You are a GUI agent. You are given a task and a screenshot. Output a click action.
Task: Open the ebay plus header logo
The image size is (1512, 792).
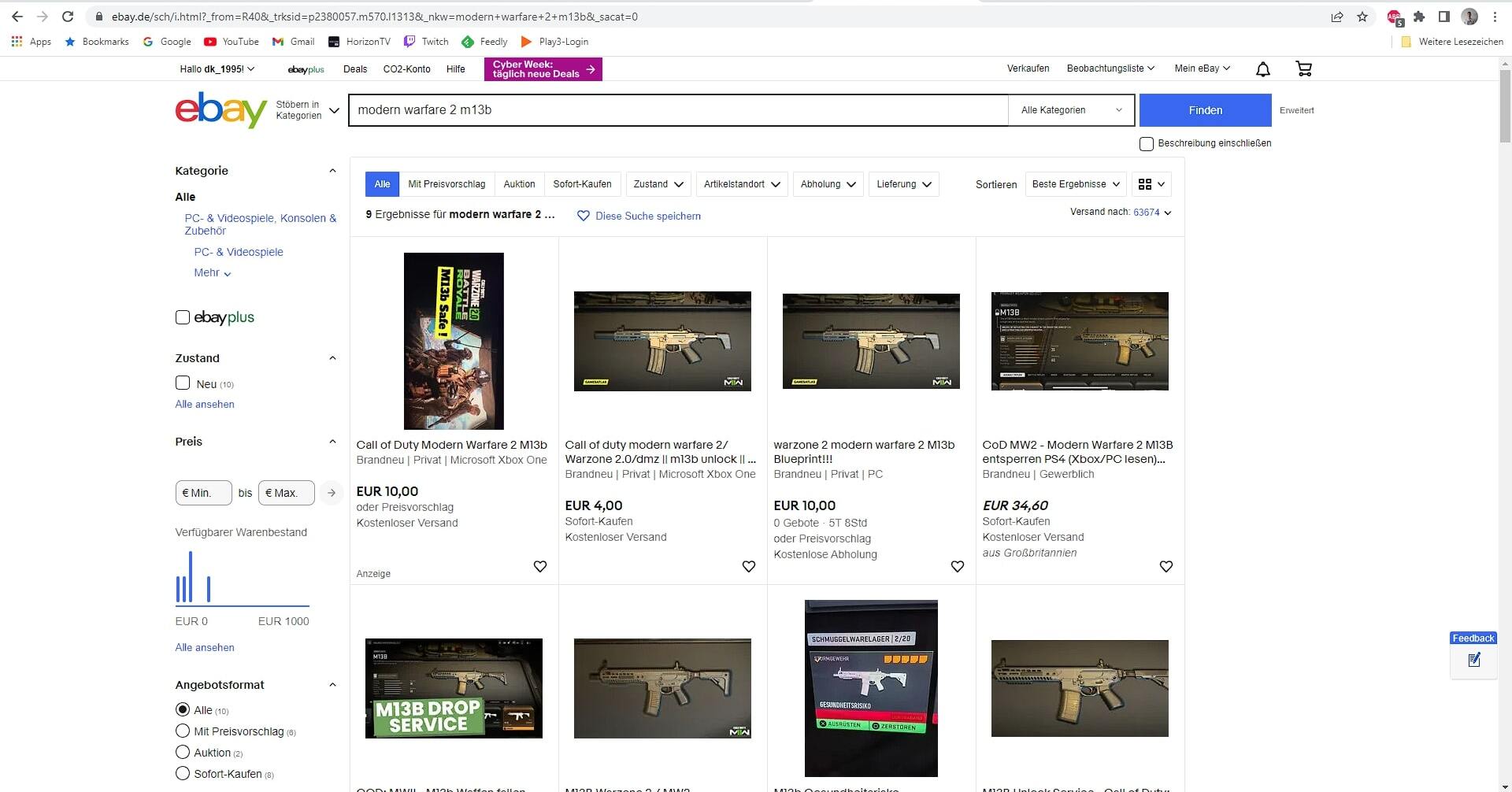click(x=306, y=69)
